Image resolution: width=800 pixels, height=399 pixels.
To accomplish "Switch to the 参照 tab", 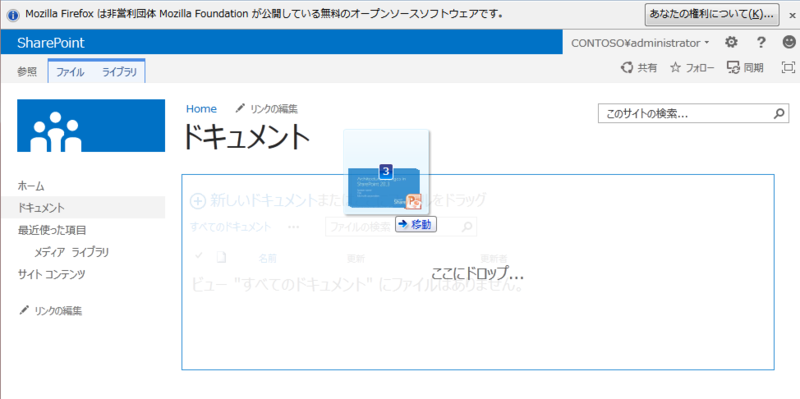I will [x=27, y=72].
